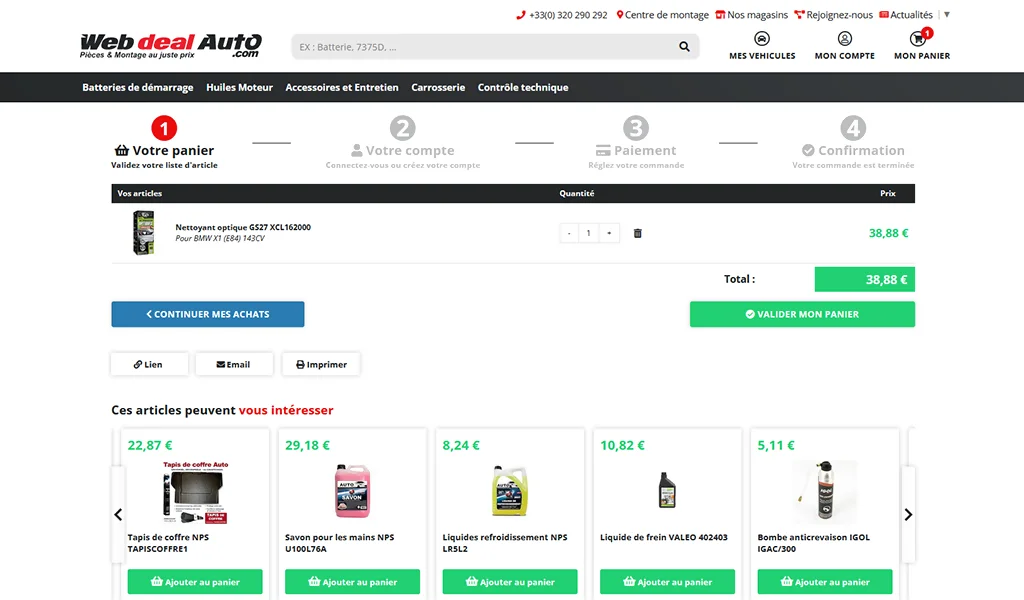1024x600 pixels.
Task: Open Mon Panier cart icon
Action: pos(918,40)
